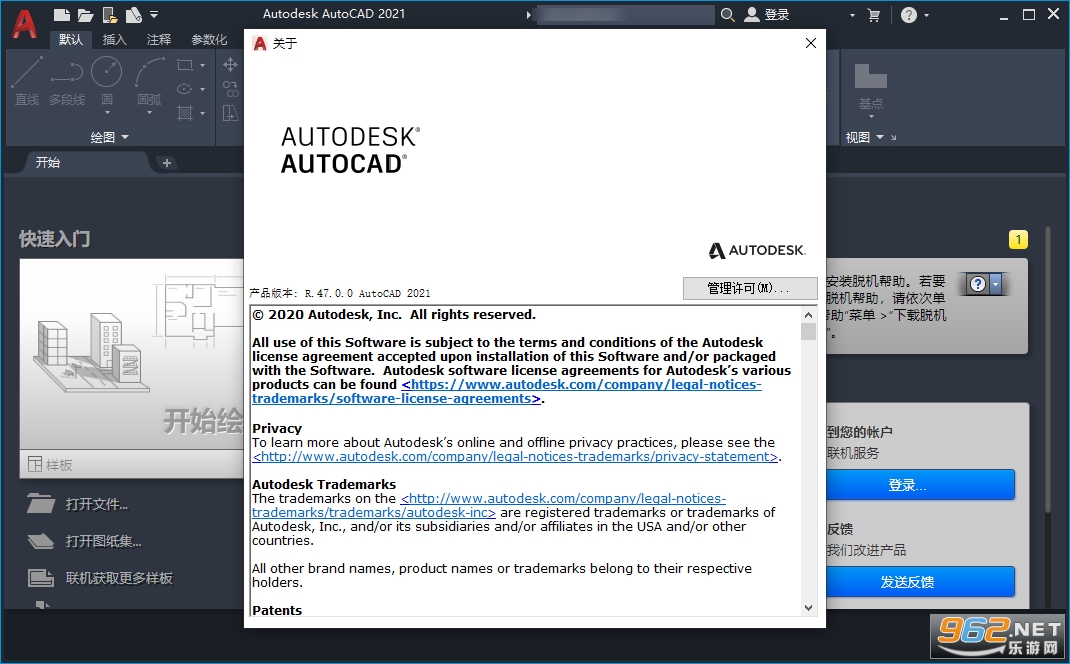Open the trademarks/autodesk-inc link
1070x664 pixels.
click(x=489, y=506)
